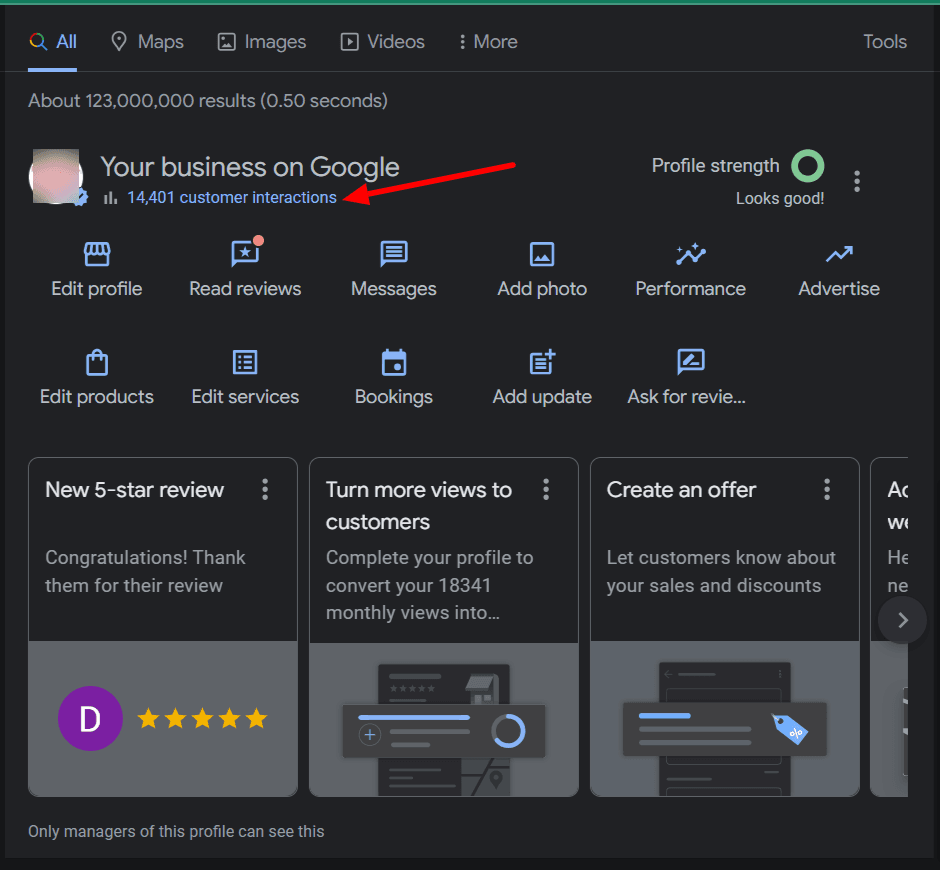Switch to the Maps tab
The image size is (940, 870).
[x=147, y=41]
